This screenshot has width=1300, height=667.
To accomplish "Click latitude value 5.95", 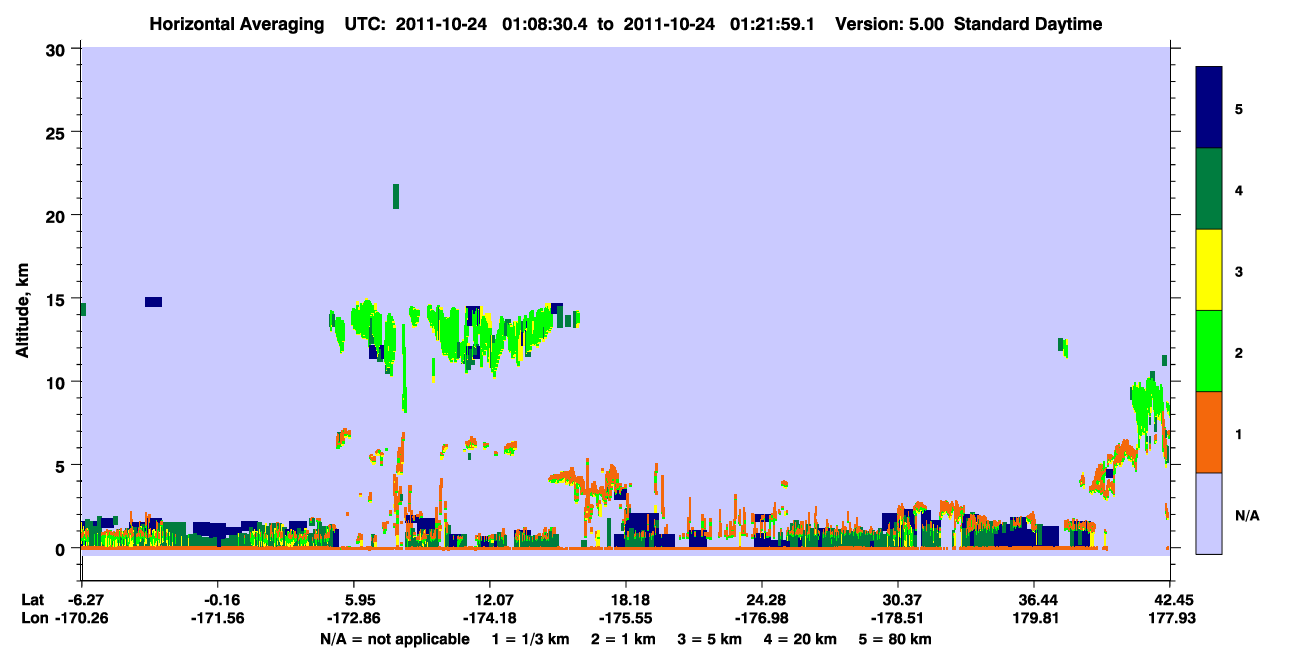I will coord(361,600).
